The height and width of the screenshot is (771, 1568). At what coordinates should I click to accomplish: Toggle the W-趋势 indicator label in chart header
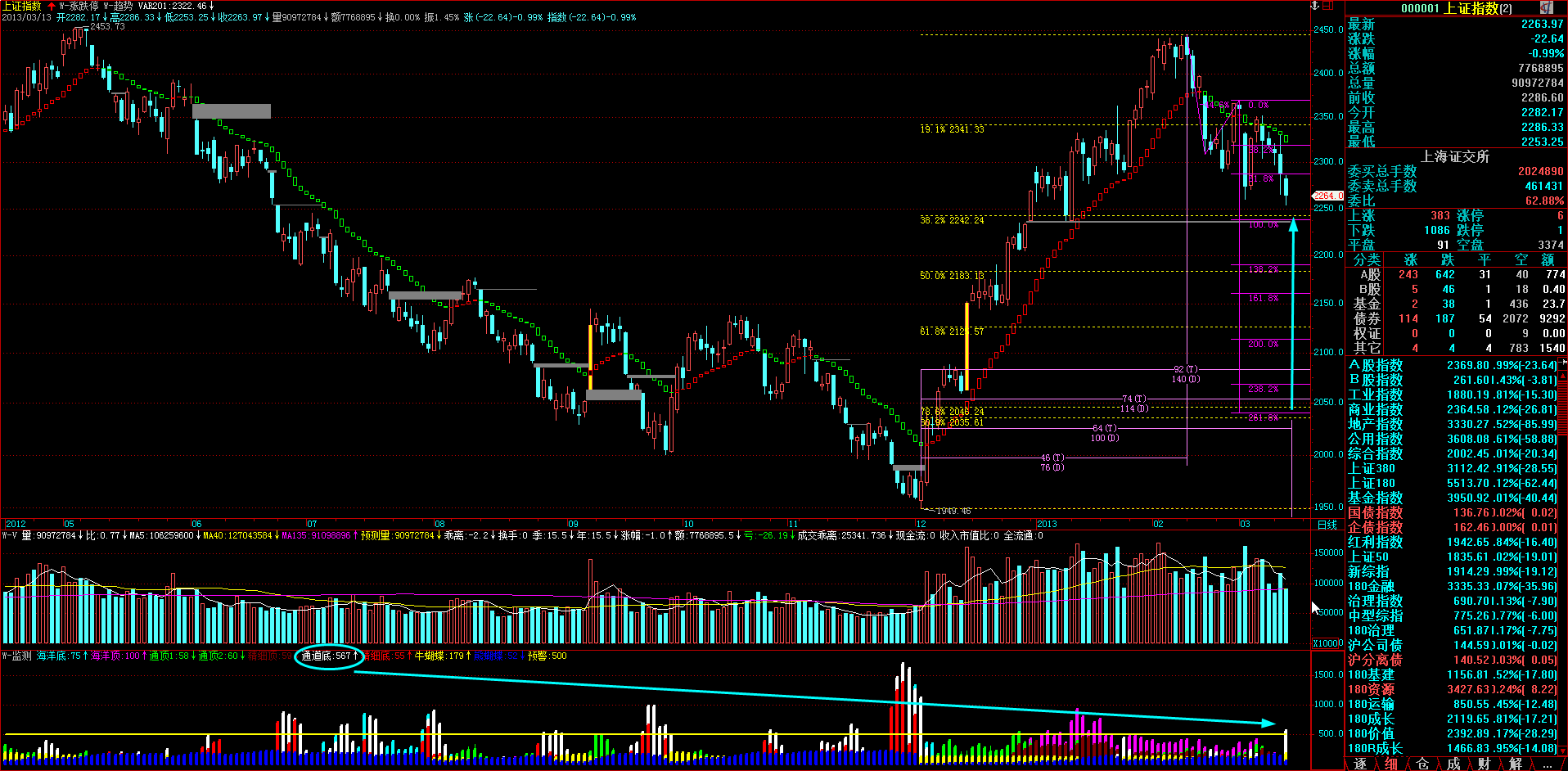(x=118, y=6)
